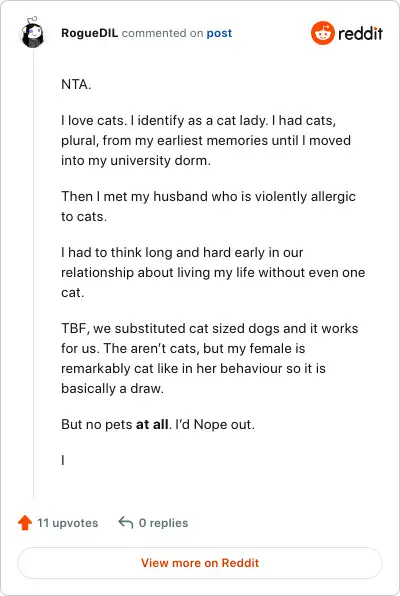This screenshot has height=596, width=400.
Task: Click the gray "commented on" text
Action: coord(162,33)
